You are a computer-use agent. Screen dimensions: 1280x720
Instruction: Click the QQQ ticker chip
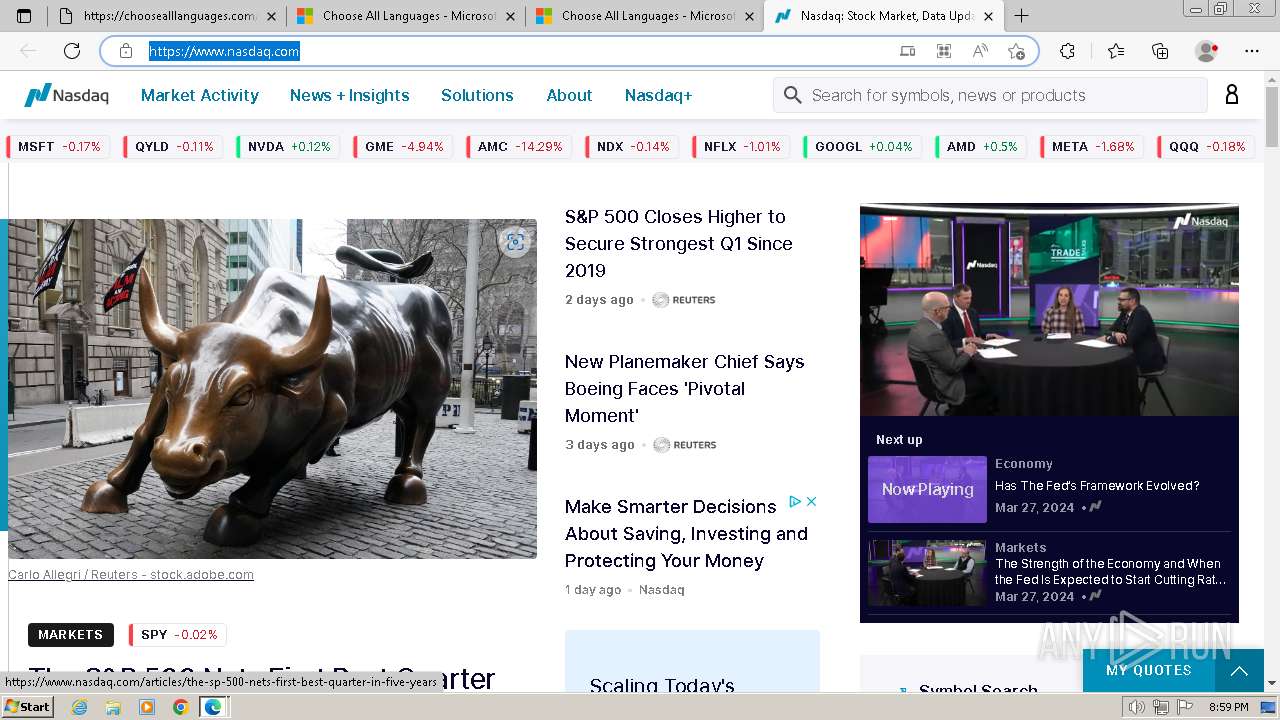1207,146
